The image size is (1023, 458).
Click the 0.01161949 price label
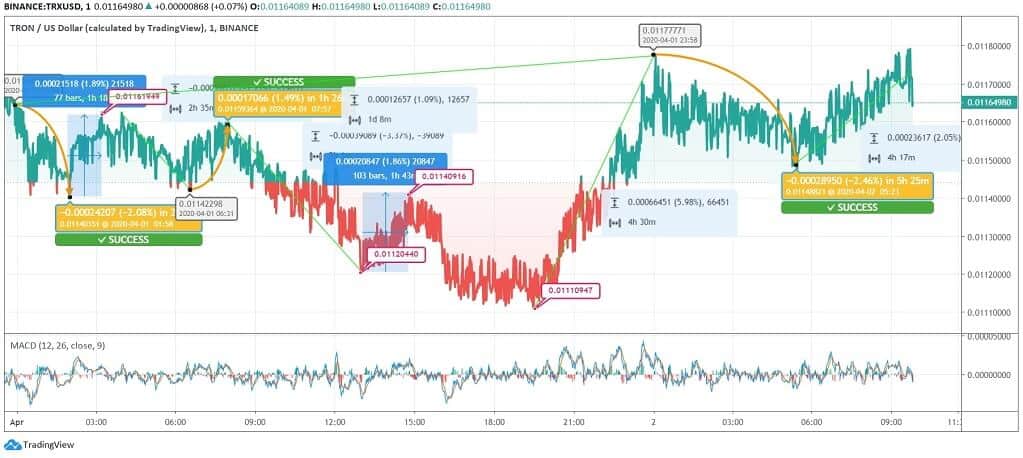138,96
